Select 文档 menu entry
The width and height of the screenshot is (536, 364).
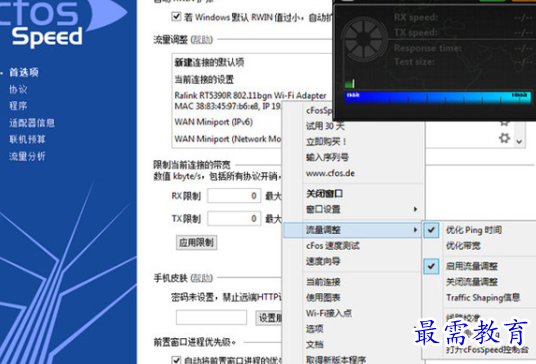(315, 345)
